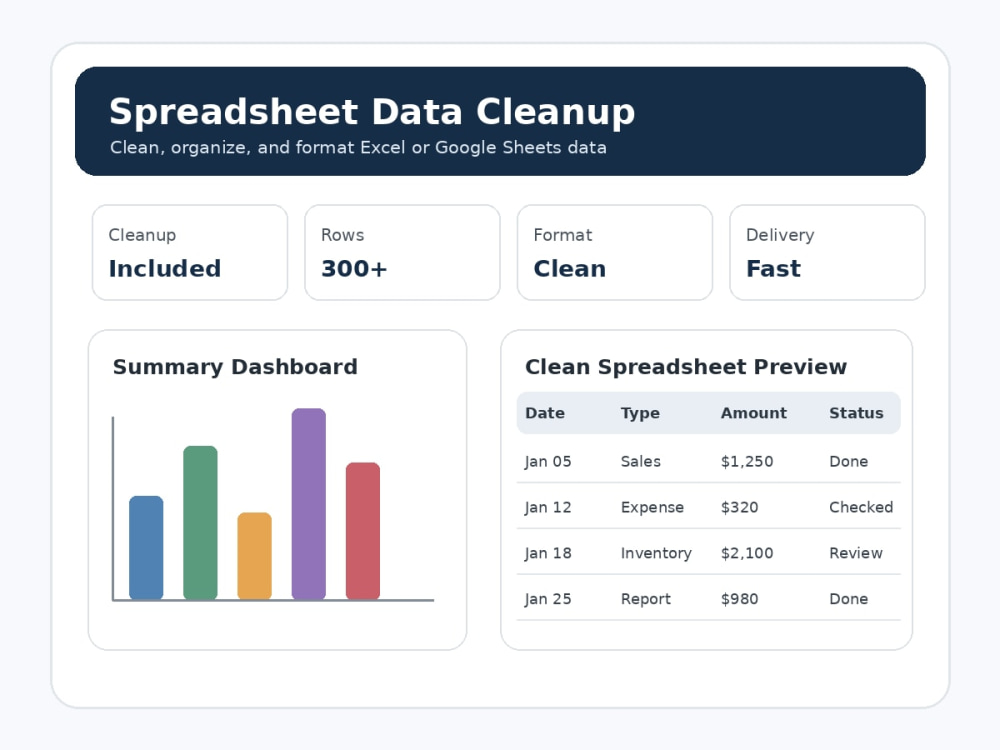1000x750 pixels.
Task: Select the tall purple chart bar
Action: coord(309,504)
